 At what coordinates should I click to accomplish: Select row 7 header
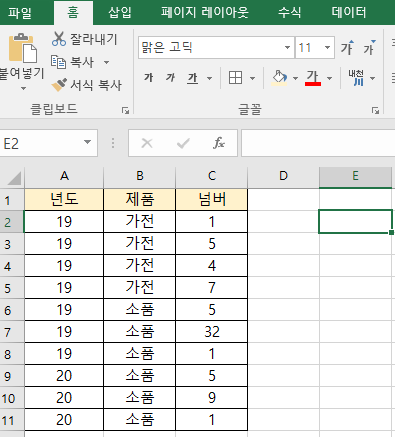[12, 332]
